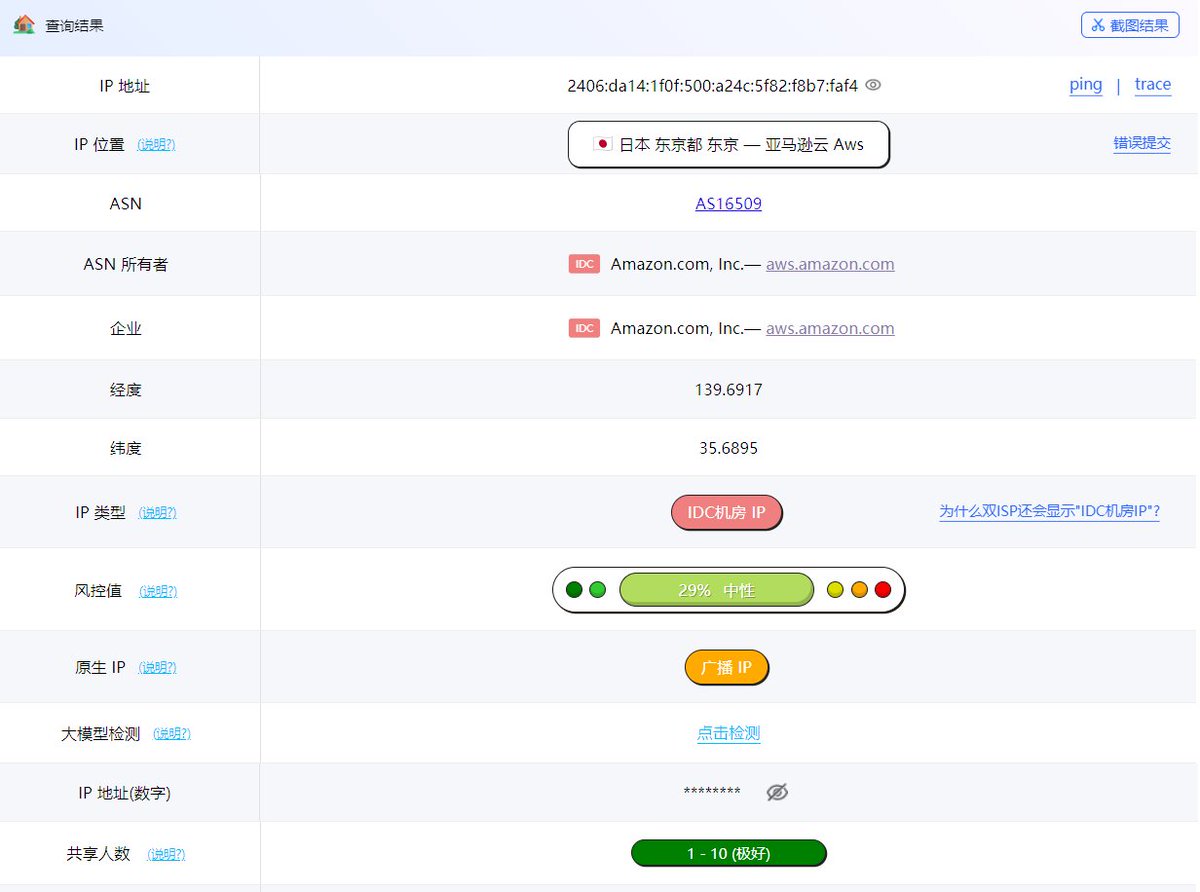Click the scissors 截图结果 button
The image size is (1200, 892).
1130,25
